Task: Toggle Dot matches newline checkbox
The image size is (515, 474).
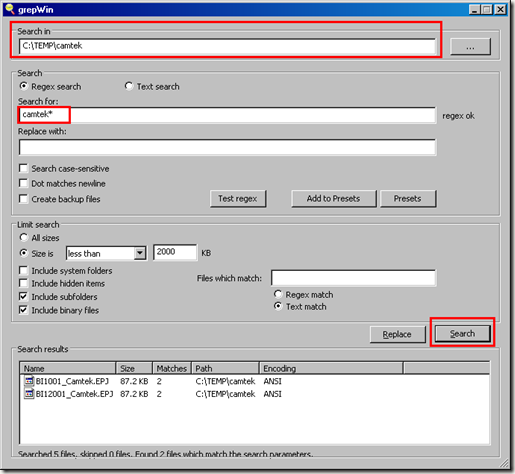Action: pos(23,183)
